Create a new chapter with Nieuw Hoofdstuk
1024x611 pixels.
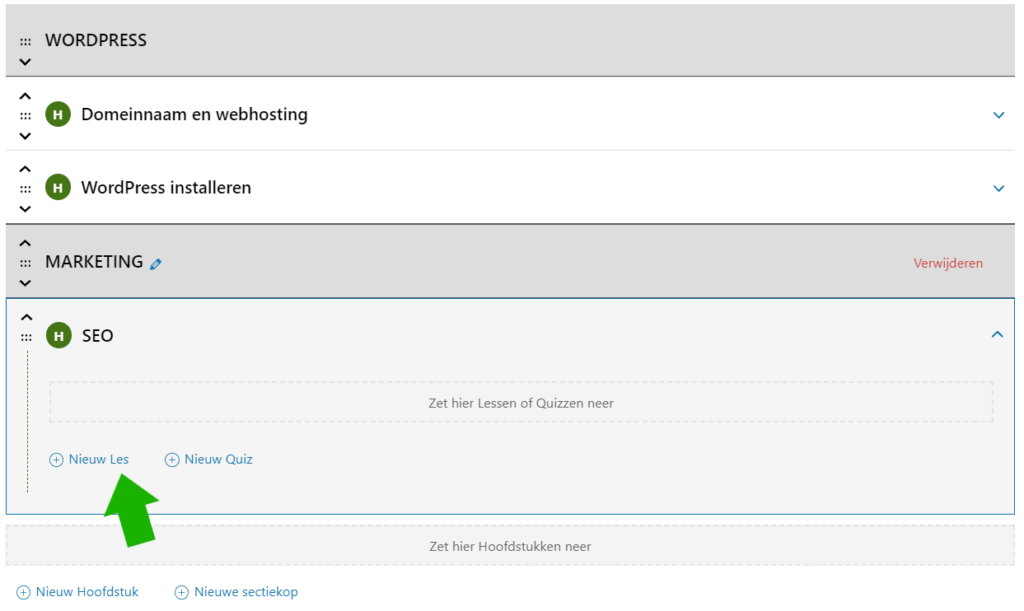(x=78, y=592)
